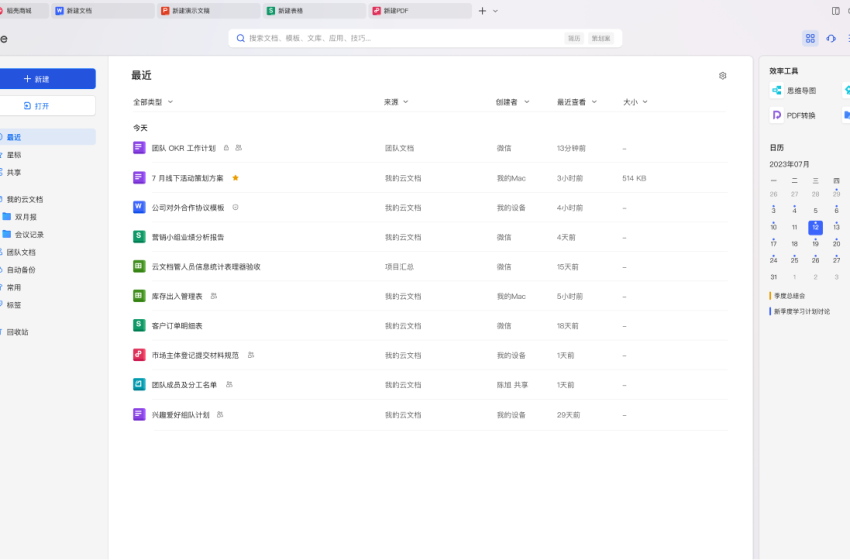Sort by the 最近查看 column dropdown
850x560 pixels.
577,102
